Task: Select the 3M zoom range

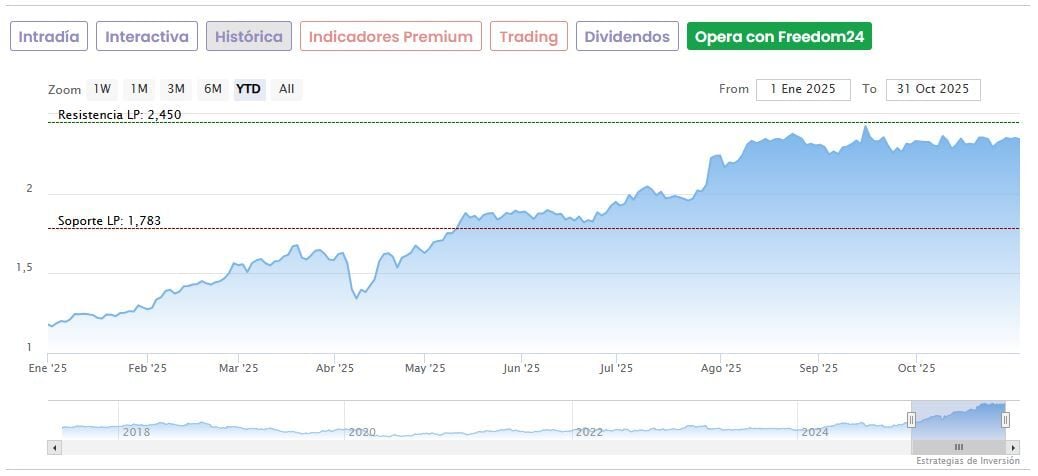Action: 176,89
